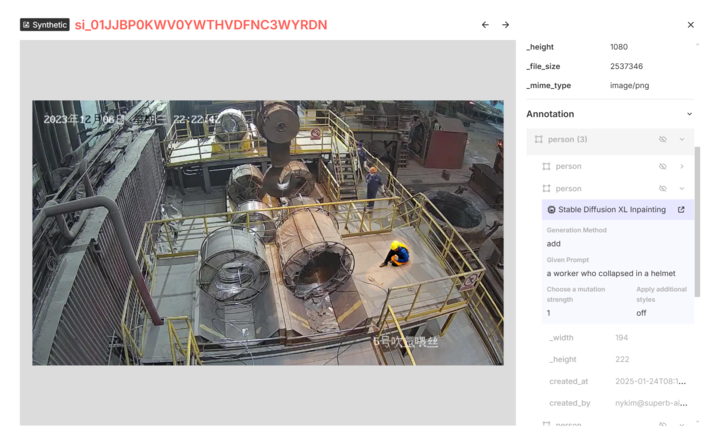Viewport: 720px width, 442px height.
Task: Click the Synthetic badge
Action: pyautogui.click(x=45, y=25)
